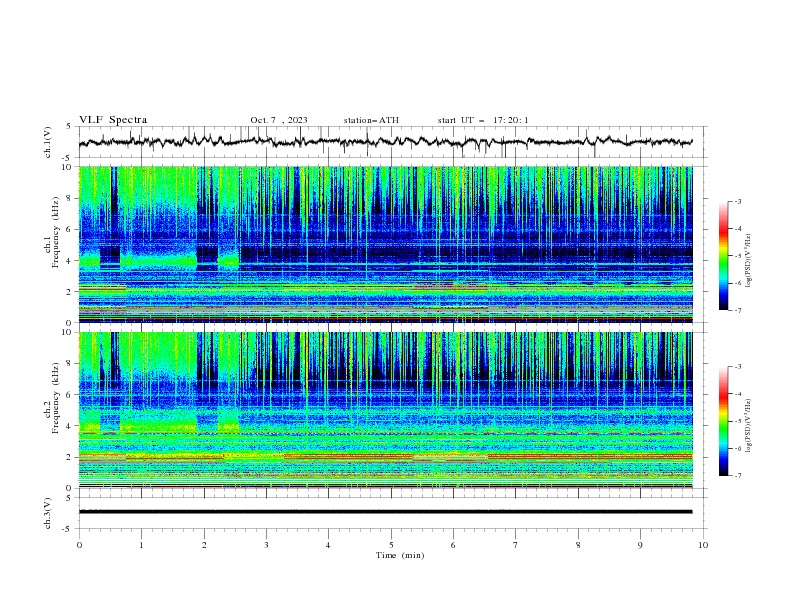This screenshot has width=792, height=612.
Task: Select the "start UT = 17:20:1" header text
Action: coord(483,120)
